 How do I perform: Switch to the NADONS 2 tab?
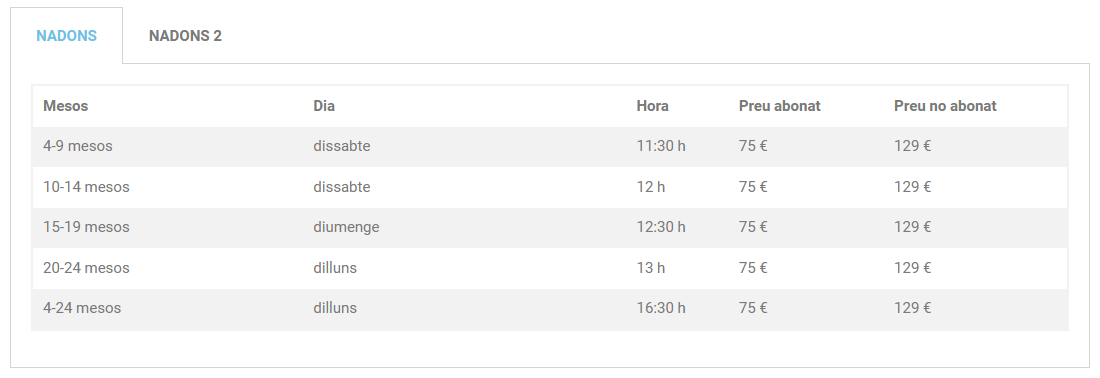(x=185, y=36)
